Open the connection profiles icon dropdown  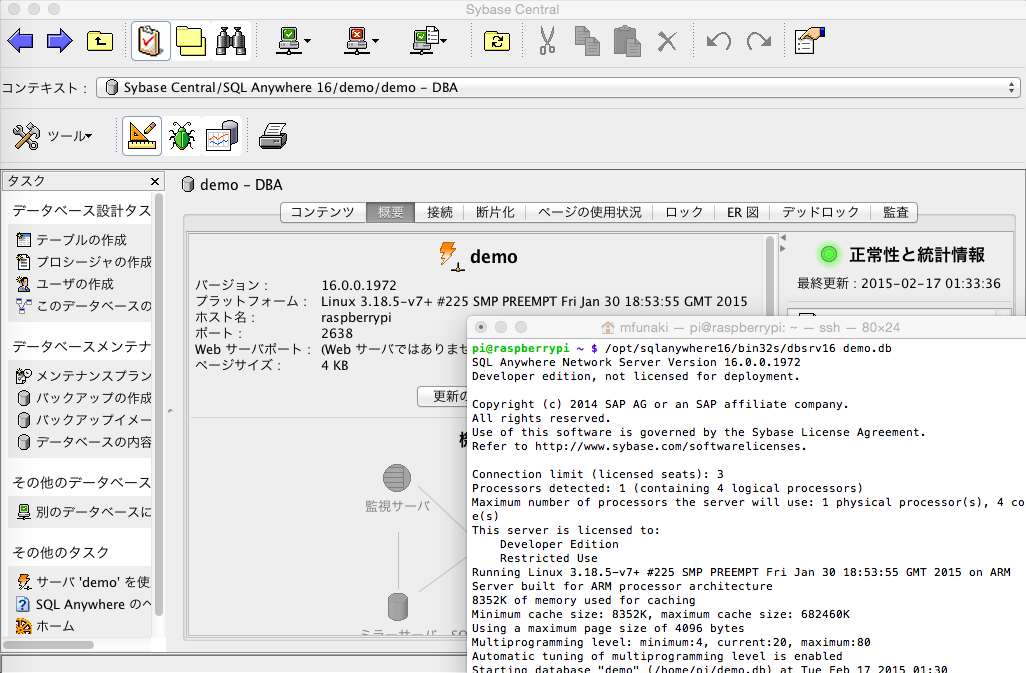click(429, 41)
